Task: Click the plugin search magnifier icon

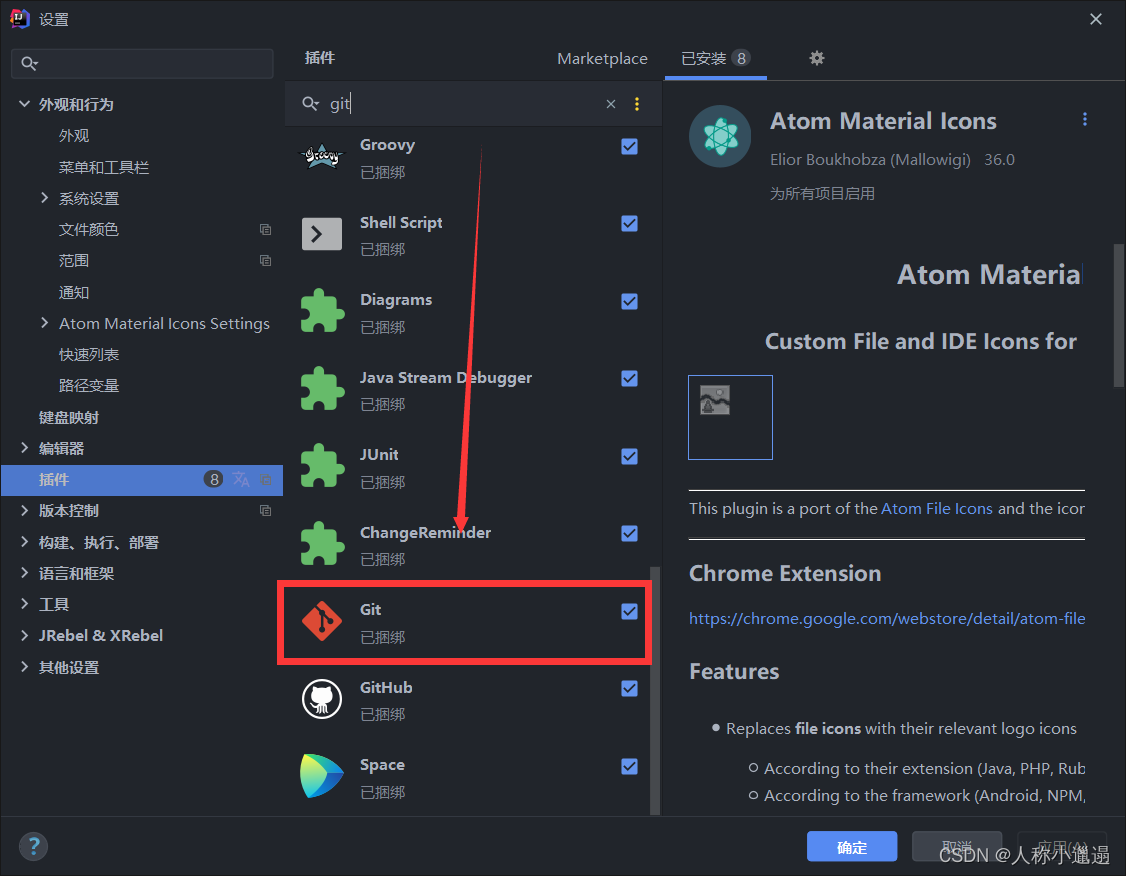Action: (x=310, y=104)
